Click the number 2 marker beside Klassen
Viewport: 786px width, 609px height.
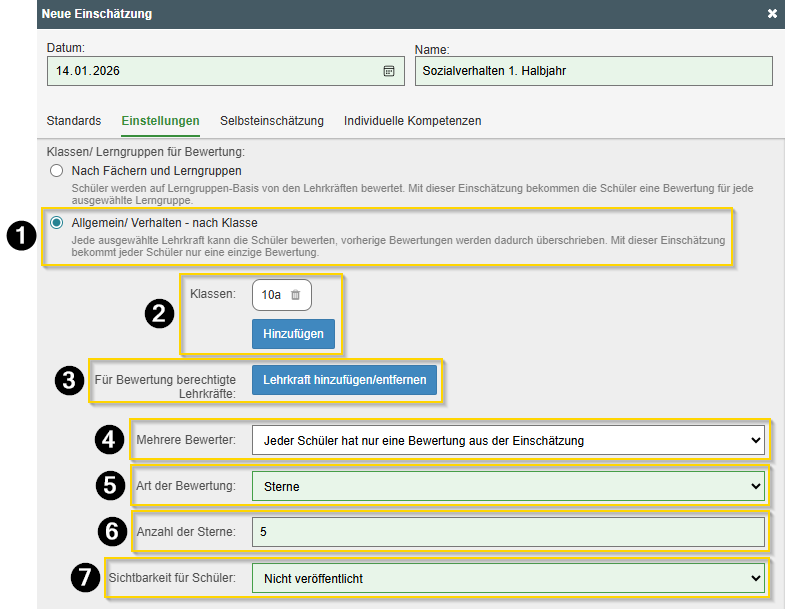click(159, 314)
